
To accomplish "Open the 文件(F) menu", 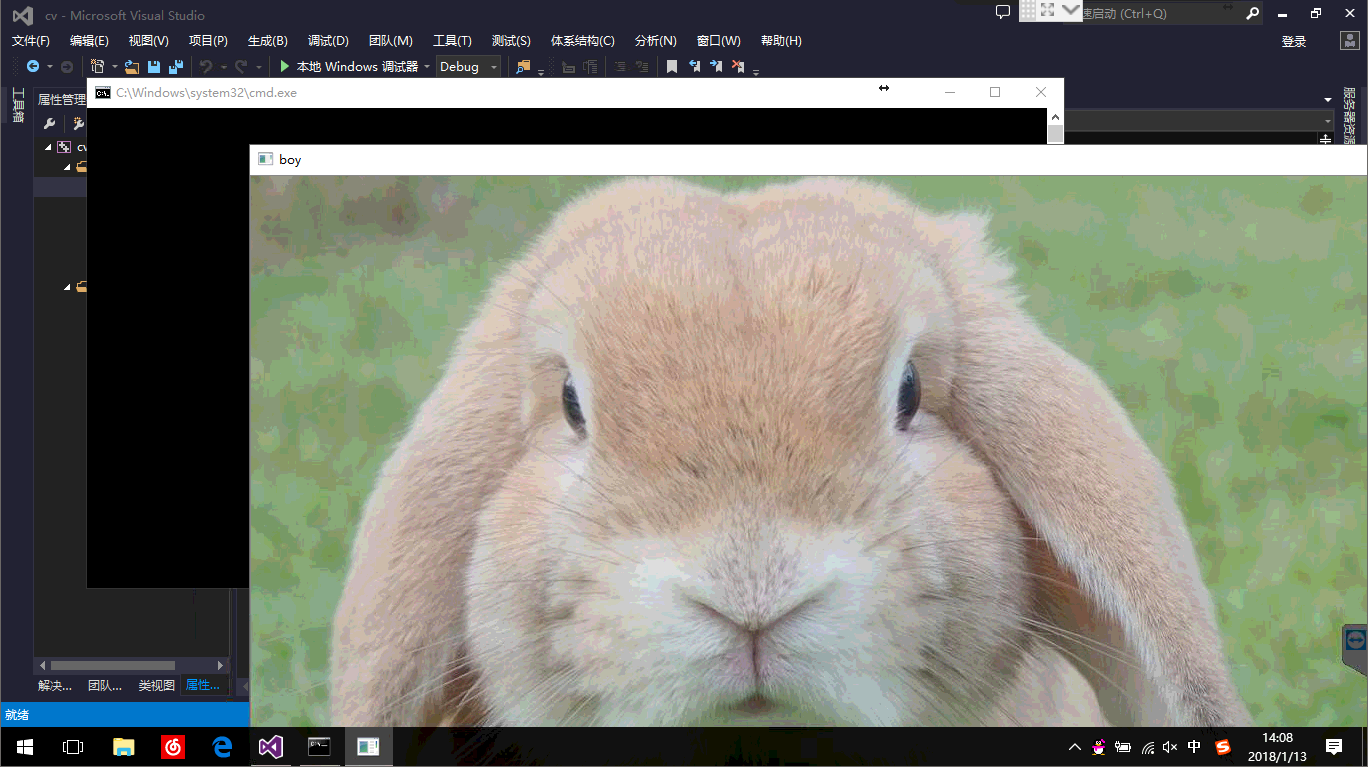I will [x=31, y=41].
